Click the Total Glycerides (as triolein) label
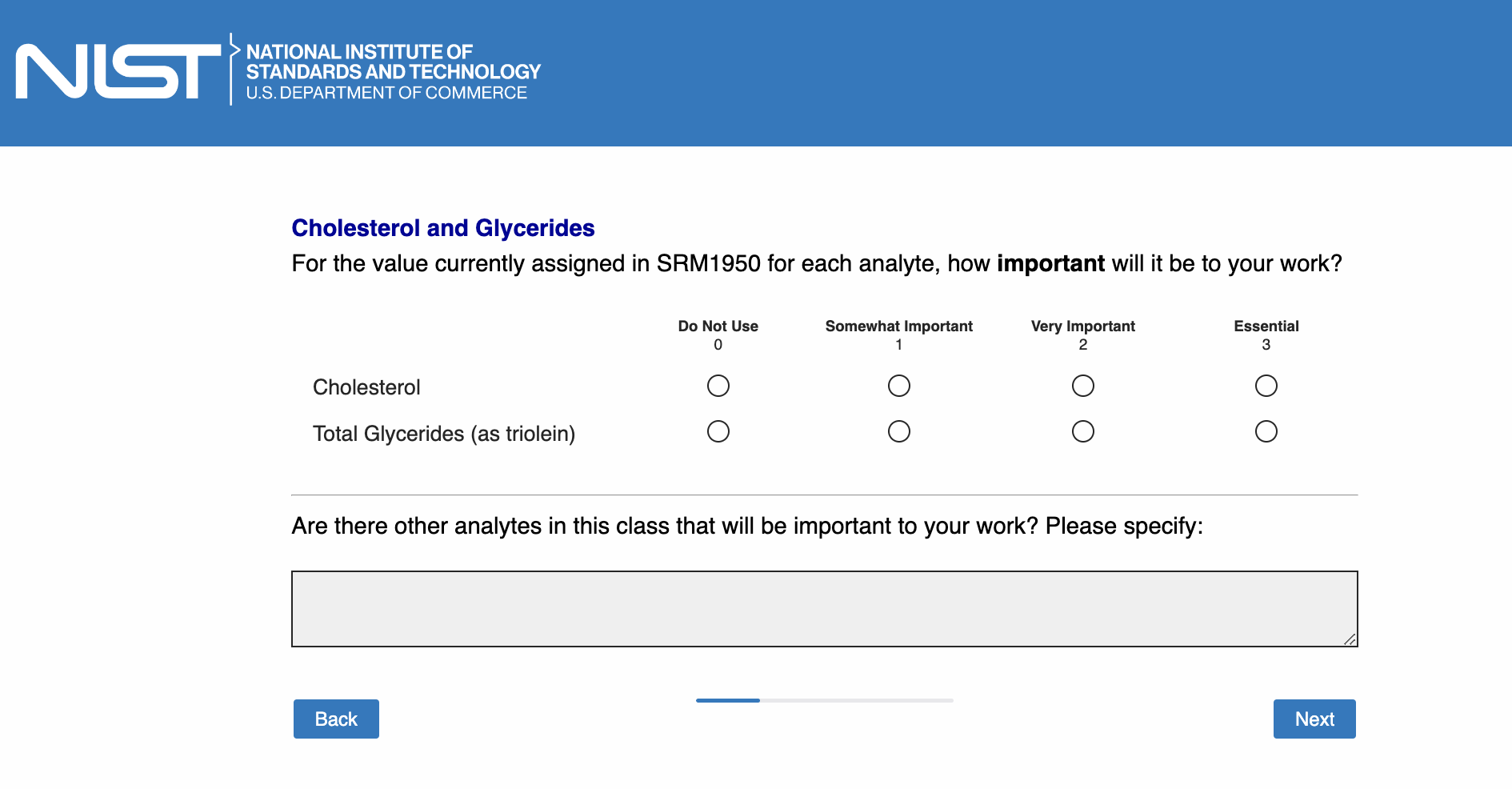This screenshot has width=1512, height=789. click(x=444, y=434)
